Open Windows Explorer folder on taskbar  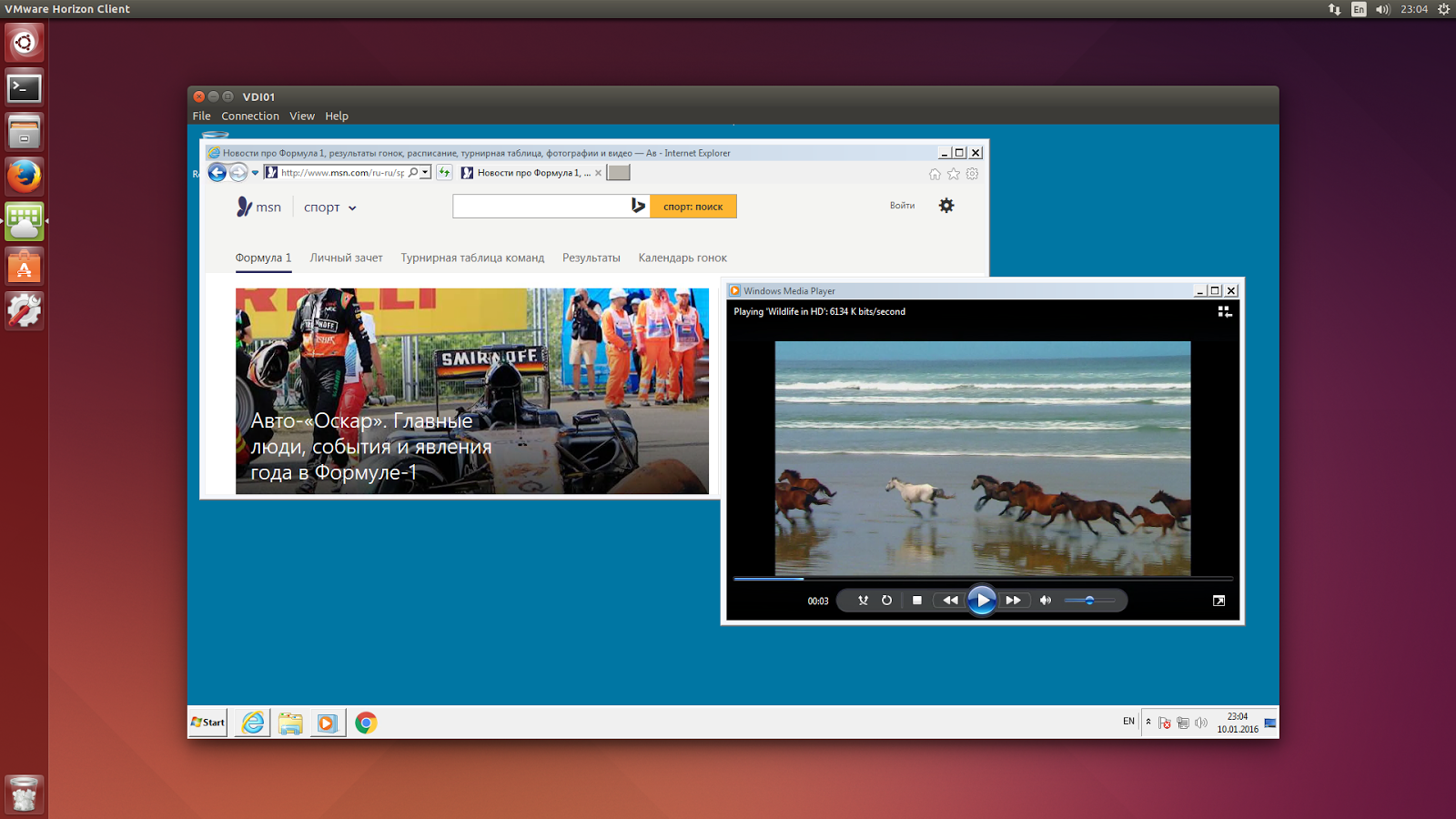(x=290, y=723)
